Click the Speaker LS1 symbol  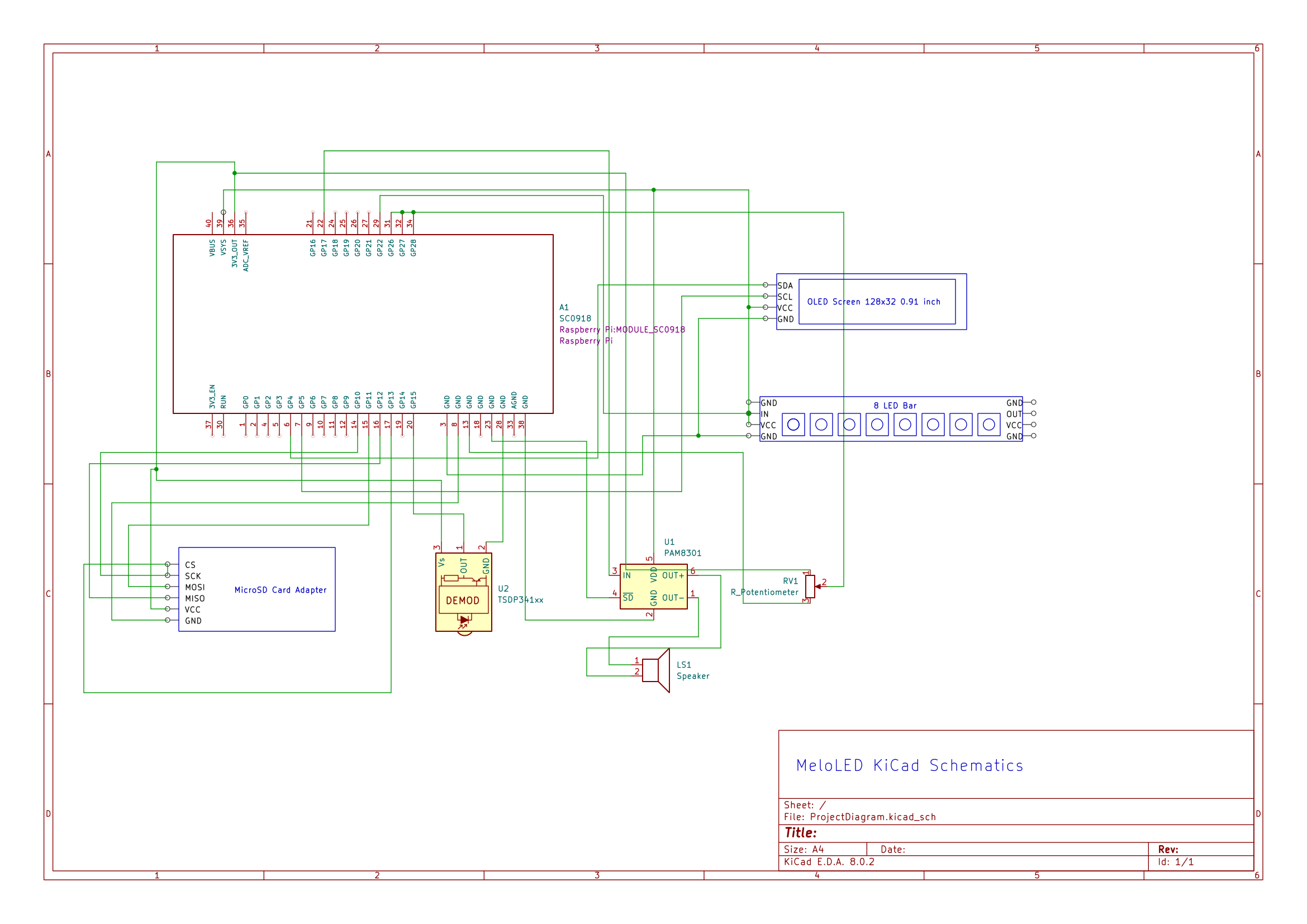[x=656, y=670]
